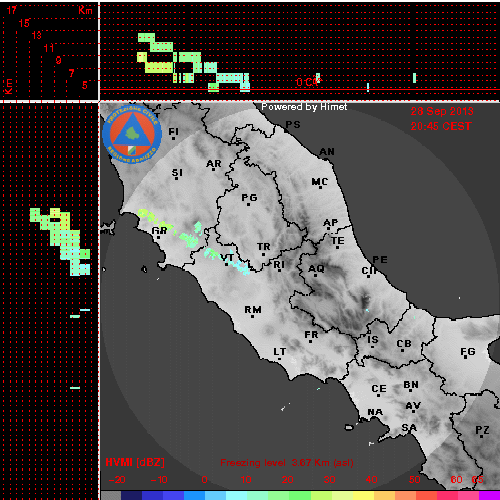This screenshot has height=500, width=500.
Task: Click the 0 C° freezing line label
Action: click(307, 82)
